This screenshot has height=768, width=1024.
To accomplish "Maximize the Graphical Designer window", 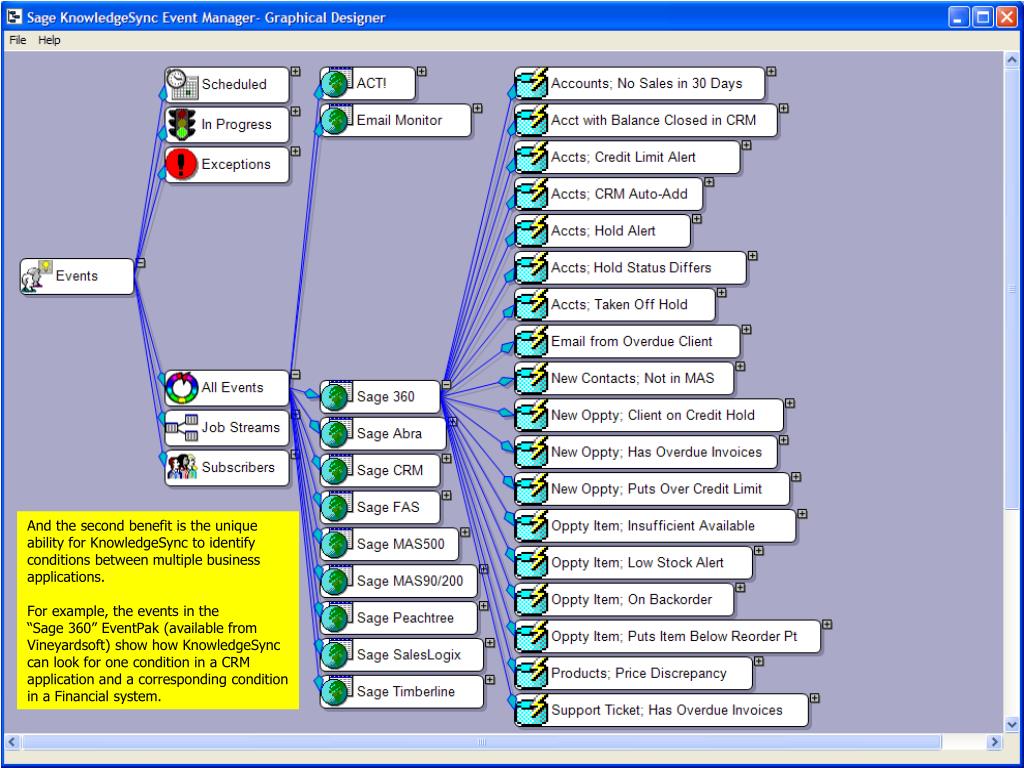I will click(x=983, y=17).
